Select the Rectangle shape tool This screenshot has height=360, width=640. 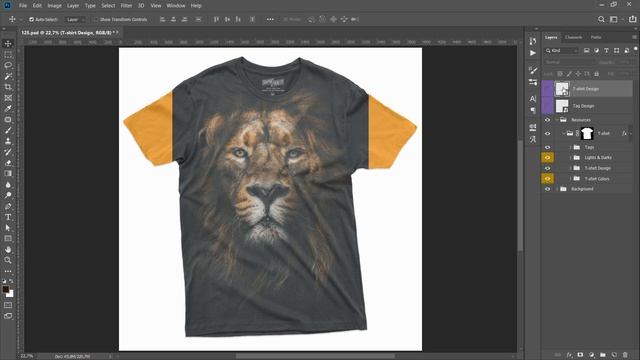(8, 239)
